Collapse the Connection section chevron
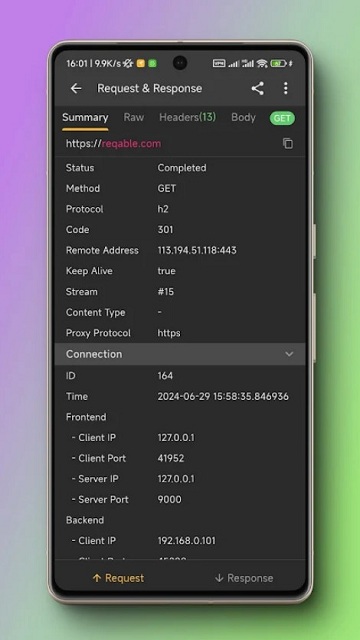The image size is (360, 640). click(x=289, y=354)
